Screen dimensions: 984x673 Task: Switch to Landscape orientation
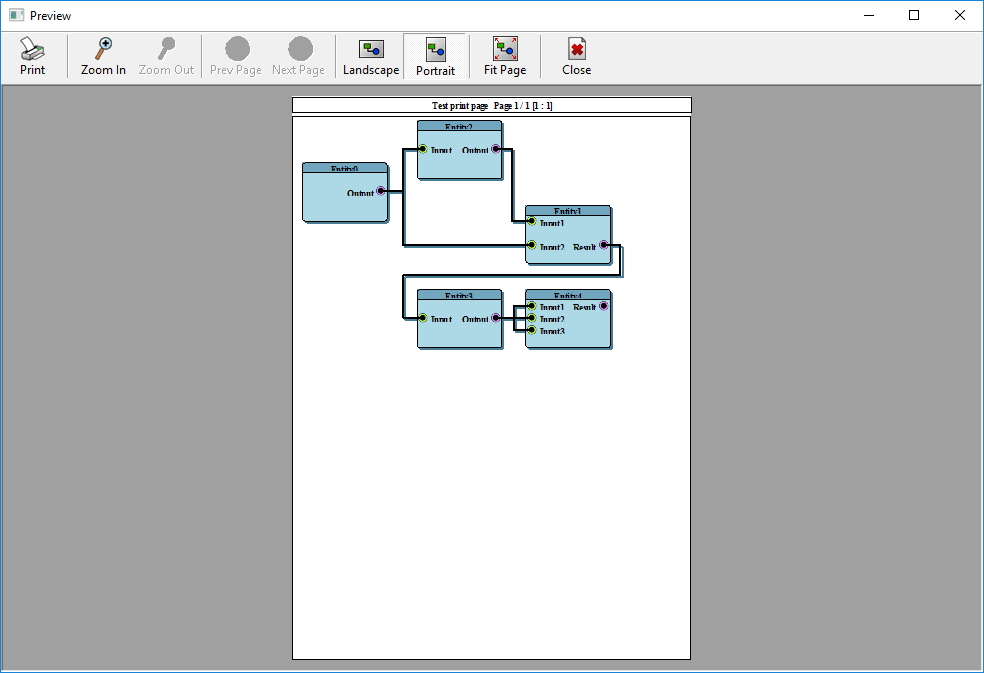tap(371, 55)
